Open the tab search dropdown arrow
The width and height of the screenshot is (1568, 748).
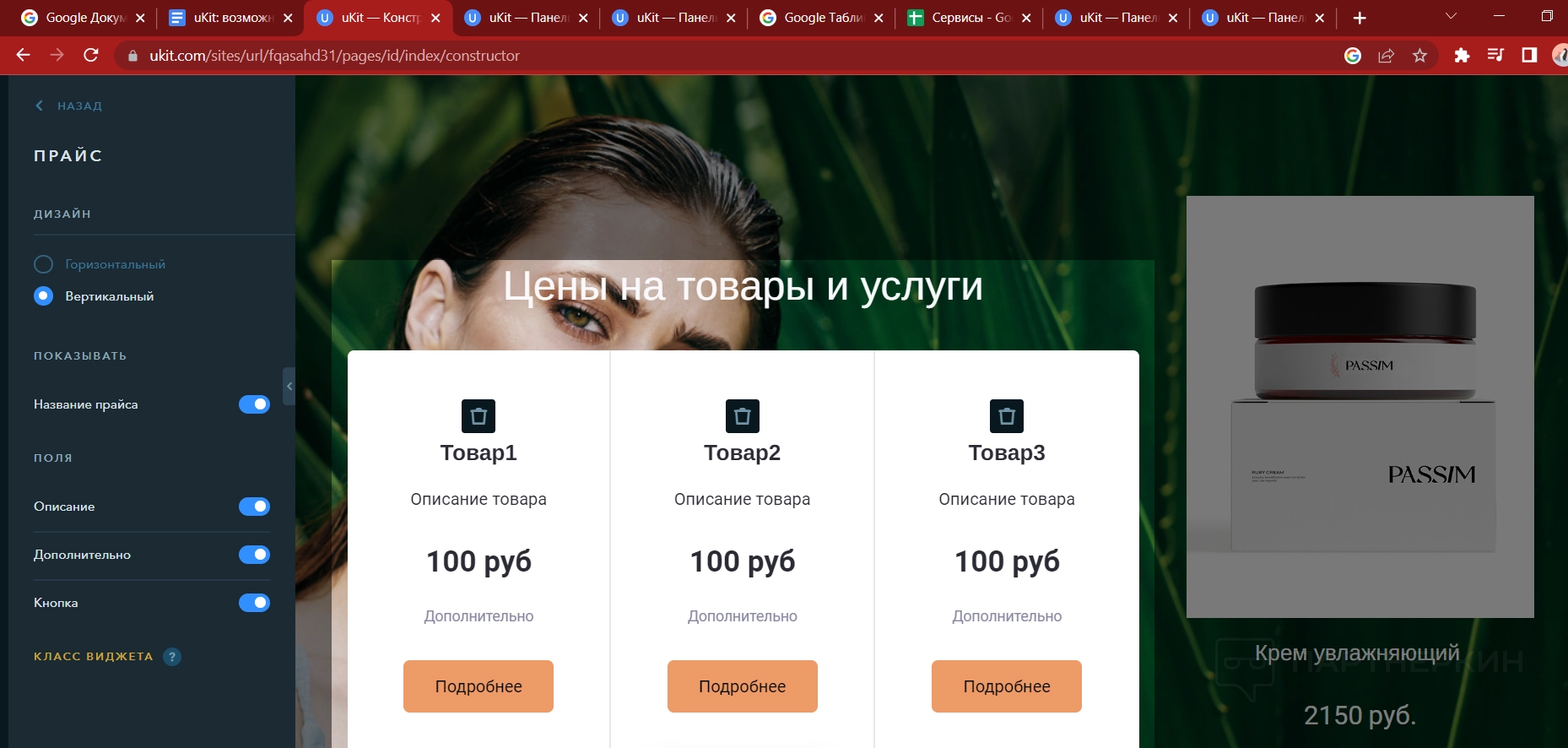[x=1451, y=16]
